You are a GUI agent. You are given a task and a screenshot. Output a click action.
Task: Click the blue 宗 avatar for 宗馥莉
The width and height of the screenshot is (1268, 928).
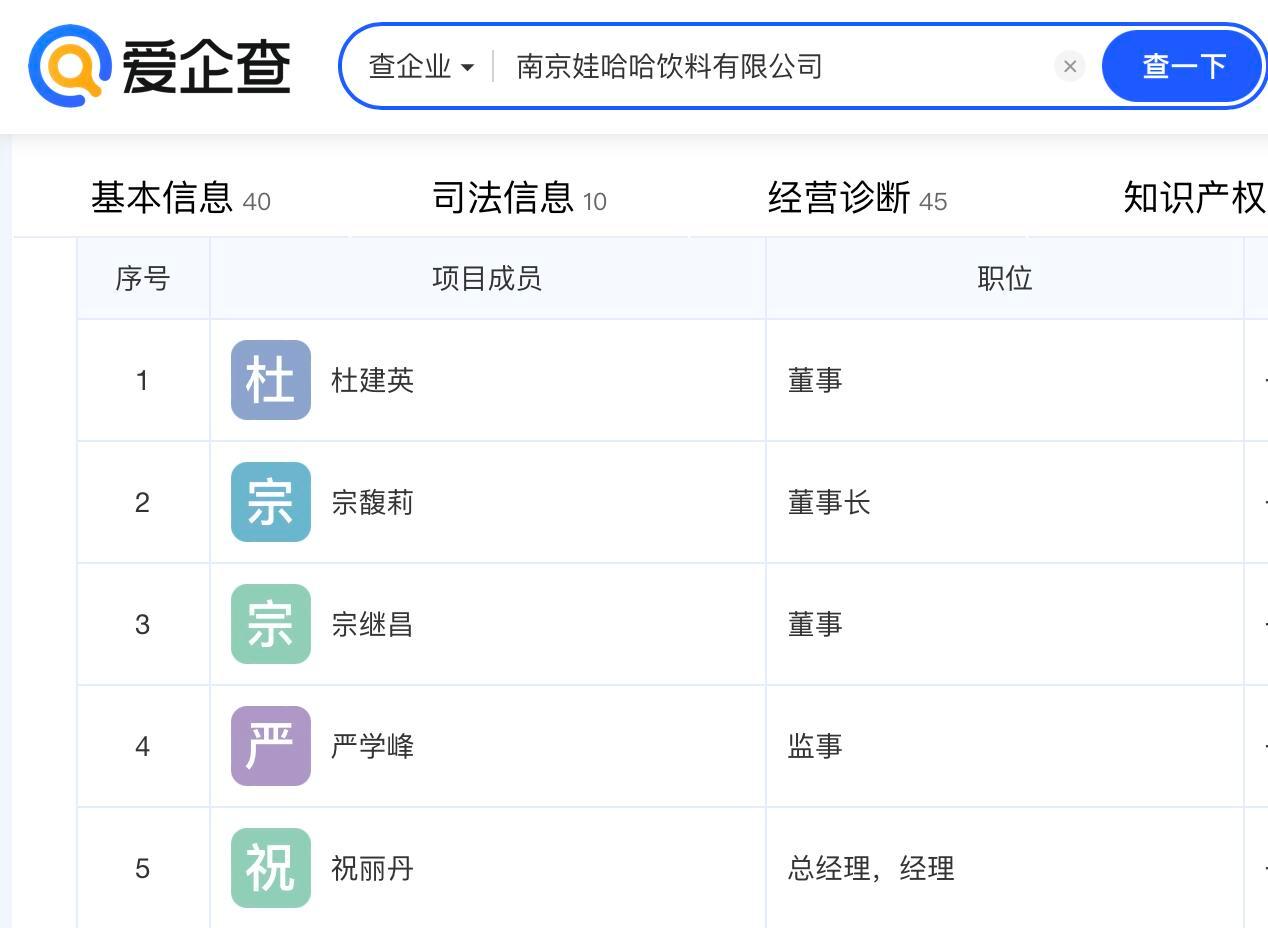[x=271, y=502]
